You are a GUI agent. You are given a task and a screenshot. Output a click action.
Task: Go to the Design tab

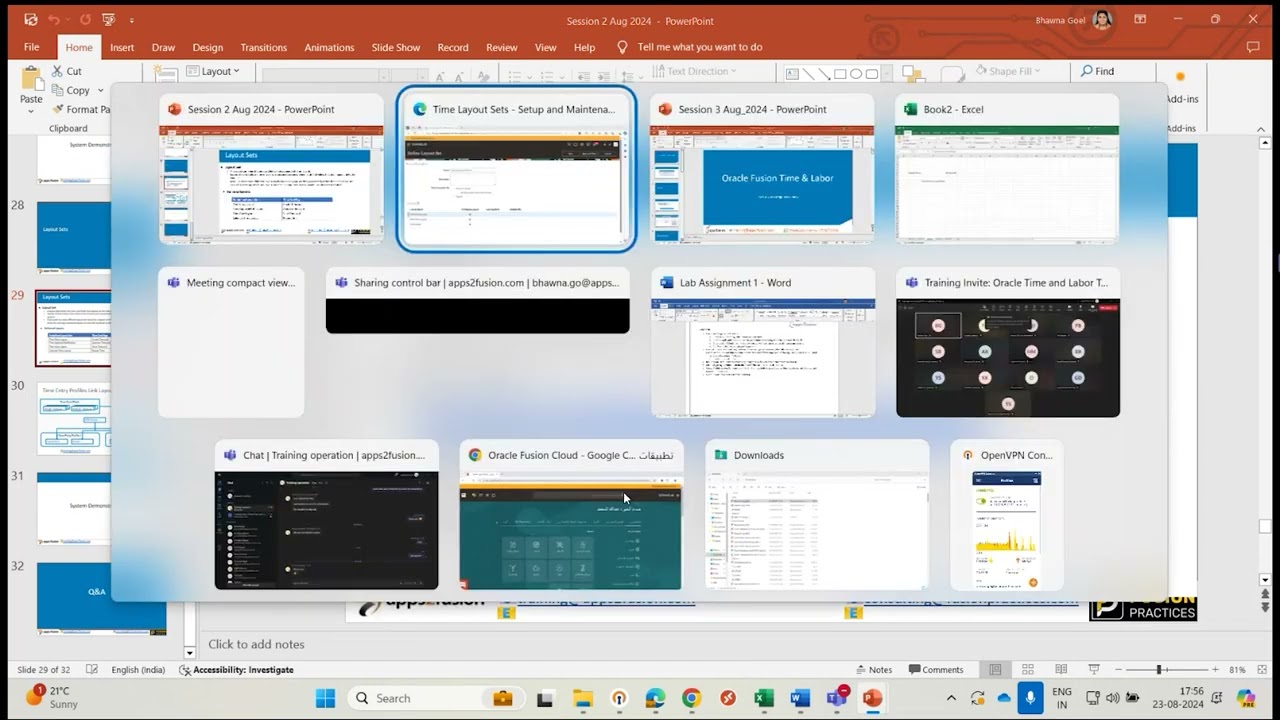[x=208, y=47]
